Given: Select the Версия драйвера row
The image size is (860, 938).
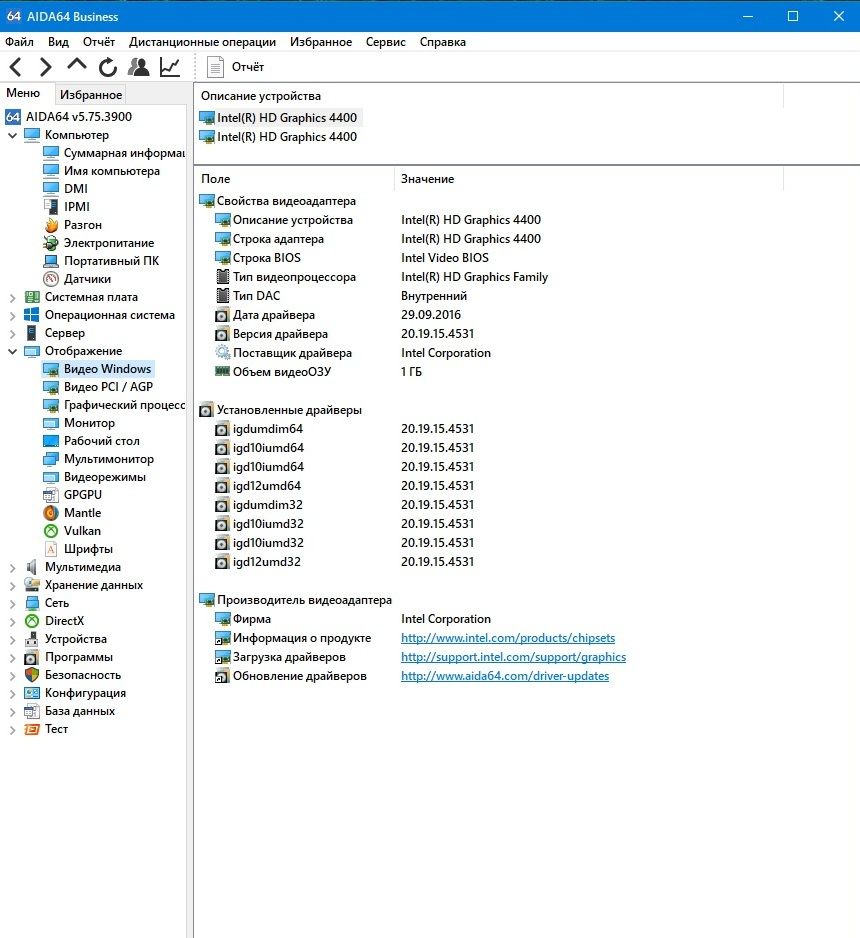Looking at the screenshot, I should coord(280,334).
